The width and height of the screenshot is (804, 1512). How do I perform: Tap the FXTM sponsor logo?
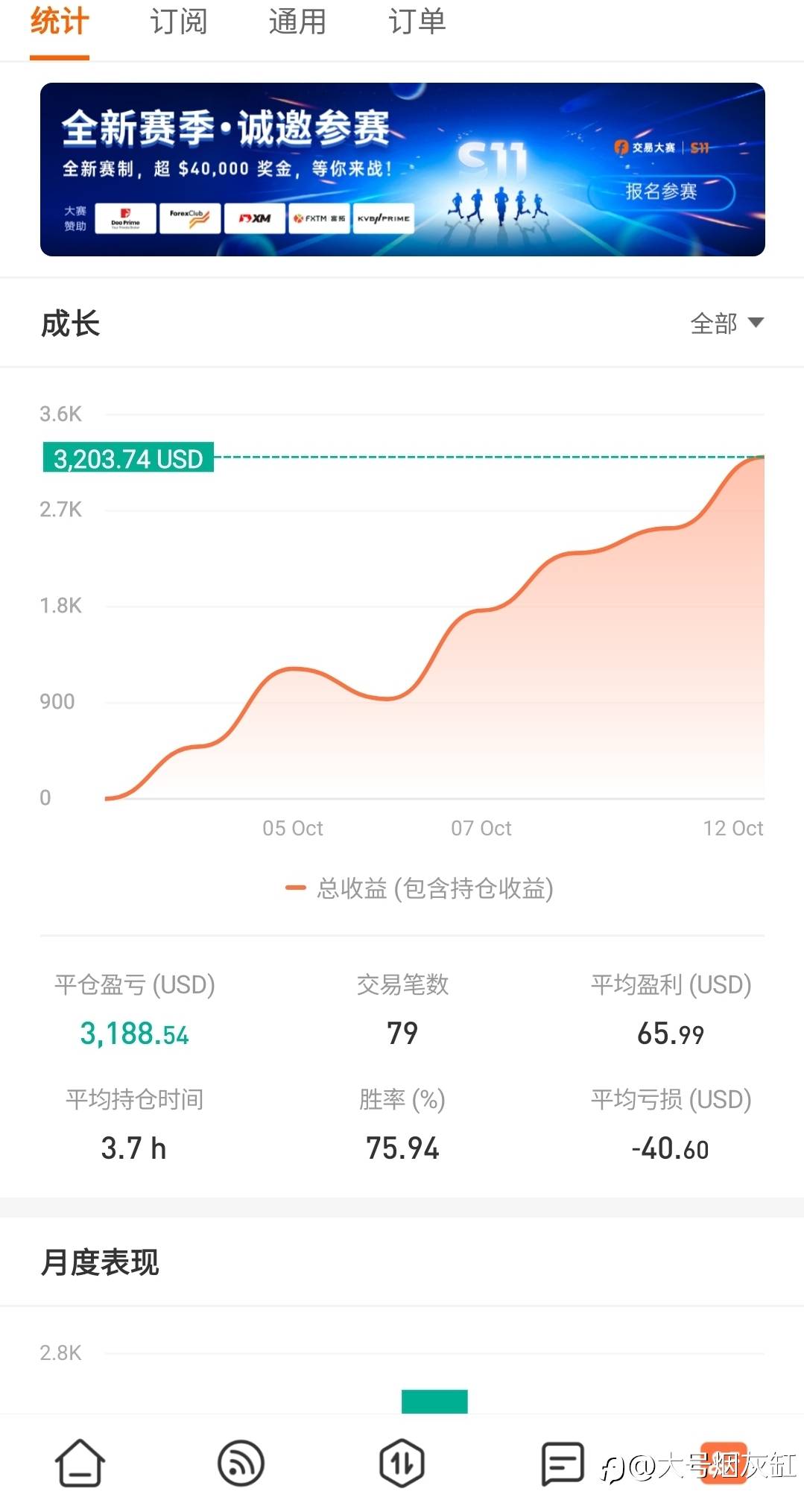[x=319, y=218]
